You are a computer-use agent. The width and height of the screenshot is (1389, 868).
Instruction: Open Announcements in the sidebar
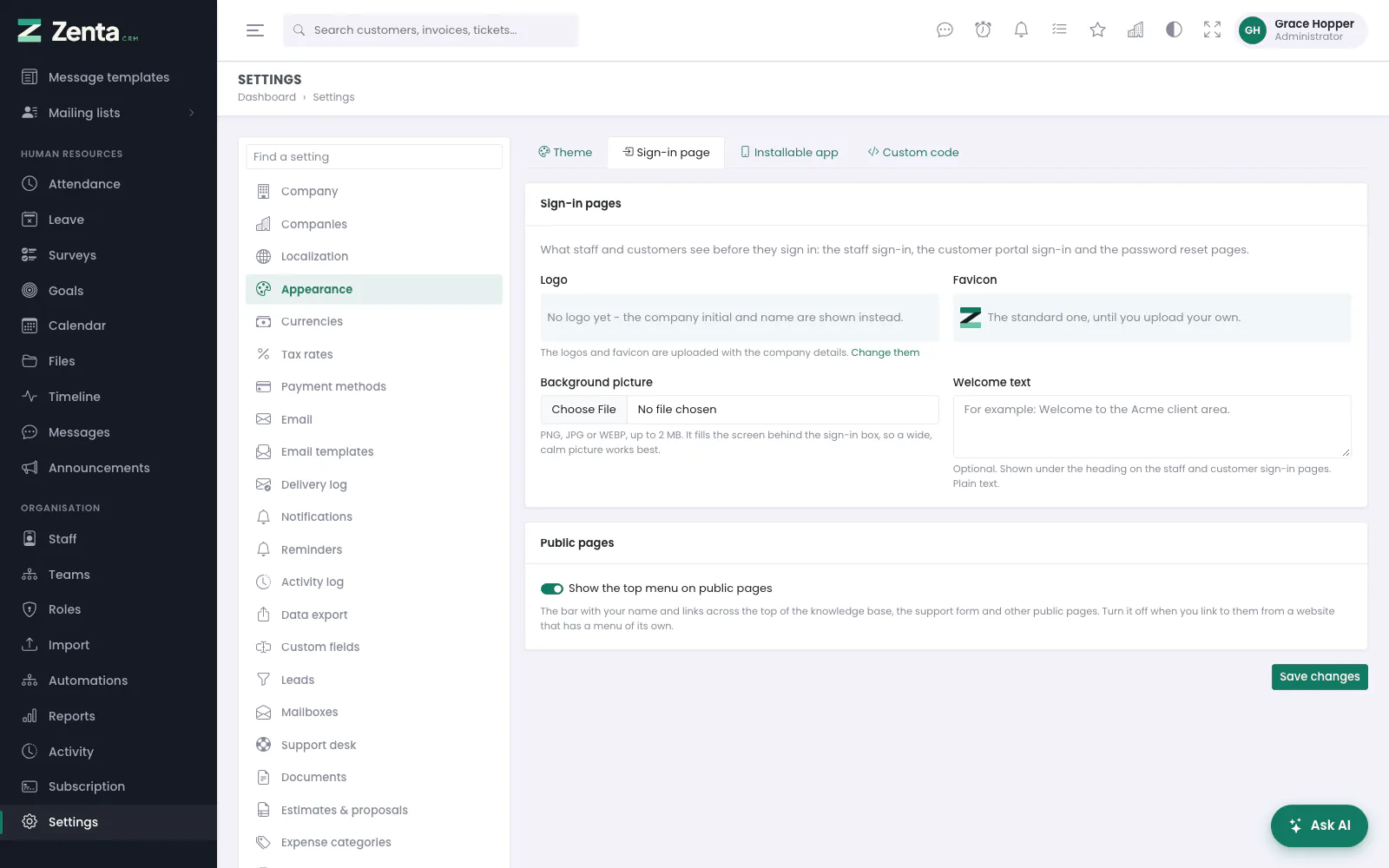point(109,468)
